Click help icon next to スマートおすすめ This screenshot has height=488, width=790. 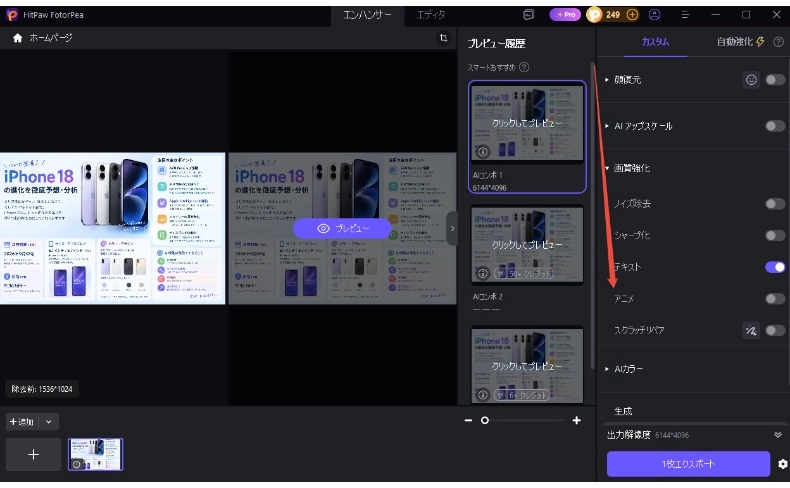(x=524, y=67)
